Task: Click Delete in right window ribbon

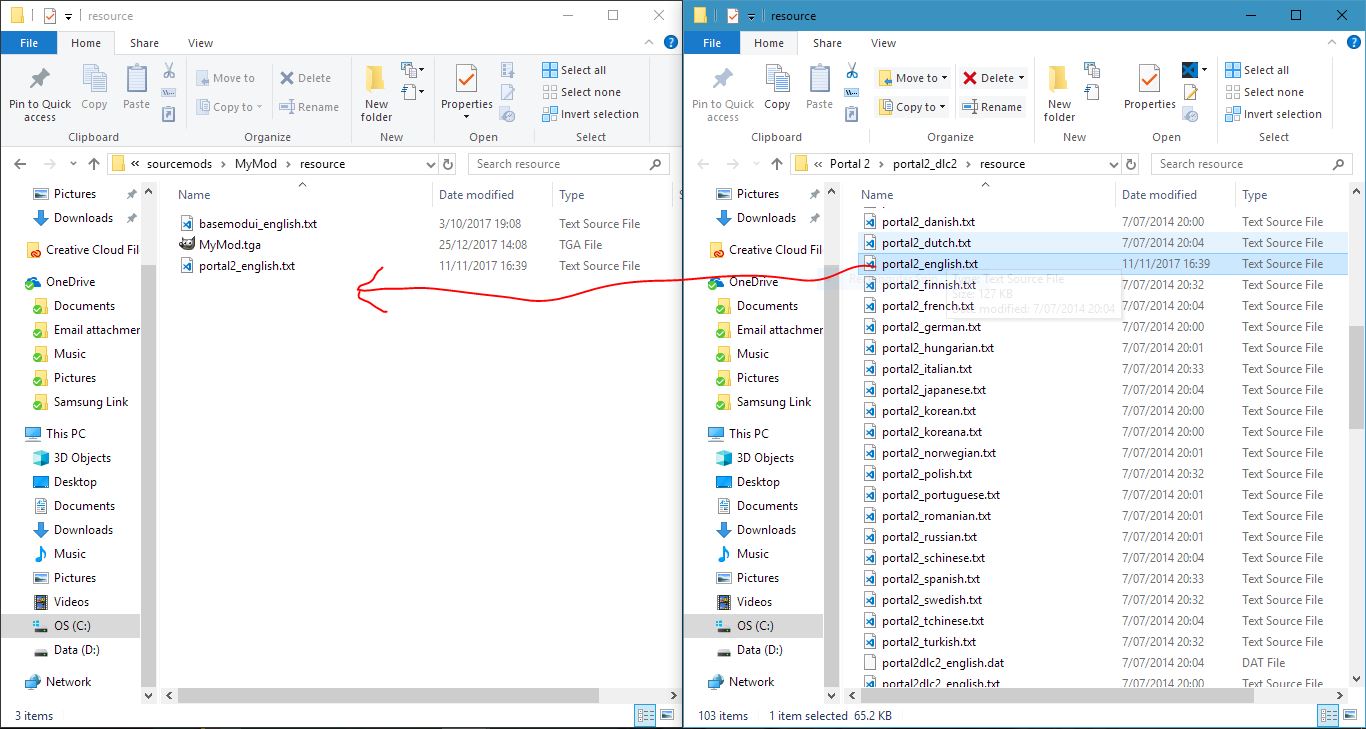Action: pos(988,78)
